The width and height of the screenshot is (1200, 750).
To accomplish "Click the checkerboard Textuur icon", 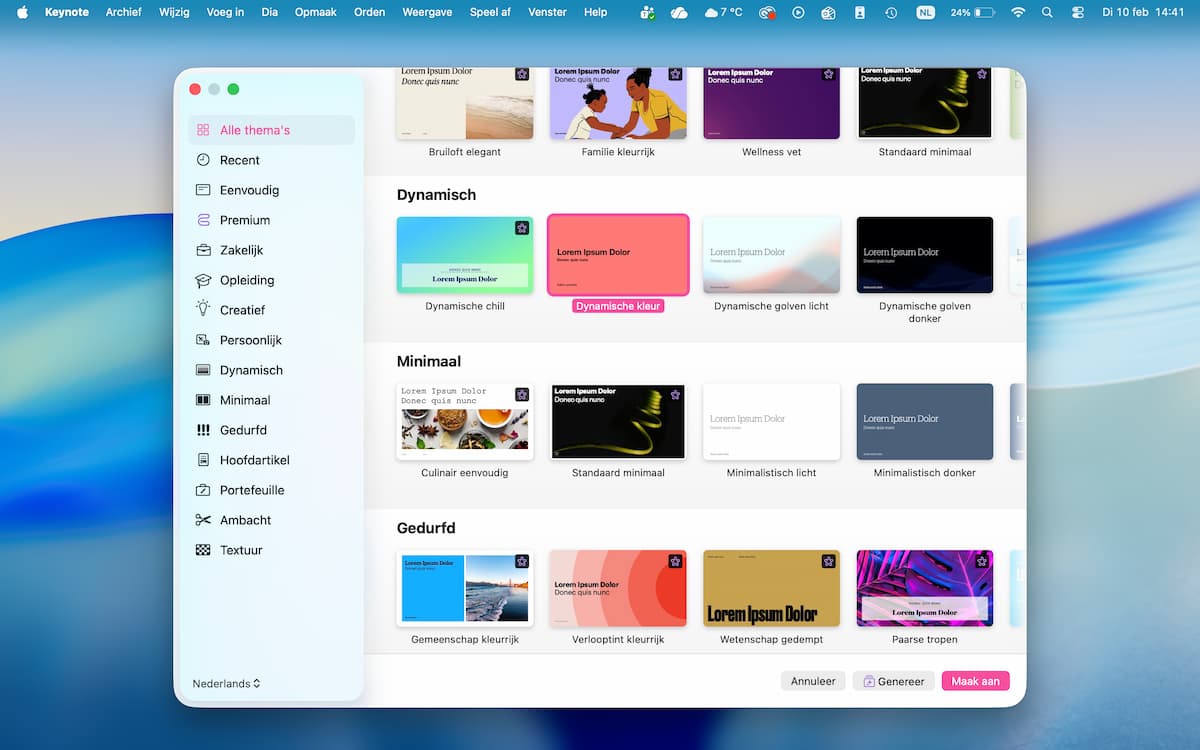I will [203, 550].
